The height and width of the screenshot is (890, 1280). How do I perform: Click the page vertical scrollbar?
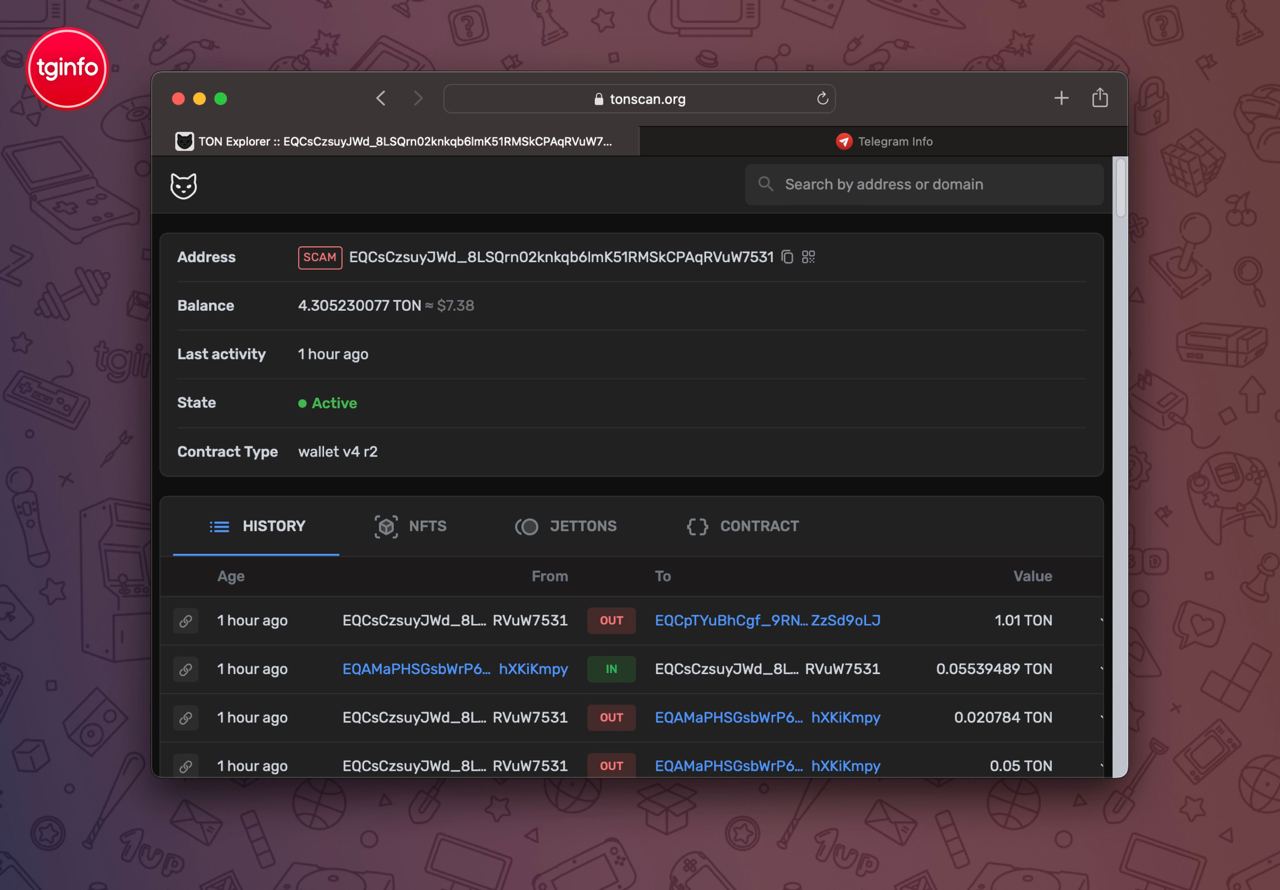pyautogui.click(x=1120, y=187)
